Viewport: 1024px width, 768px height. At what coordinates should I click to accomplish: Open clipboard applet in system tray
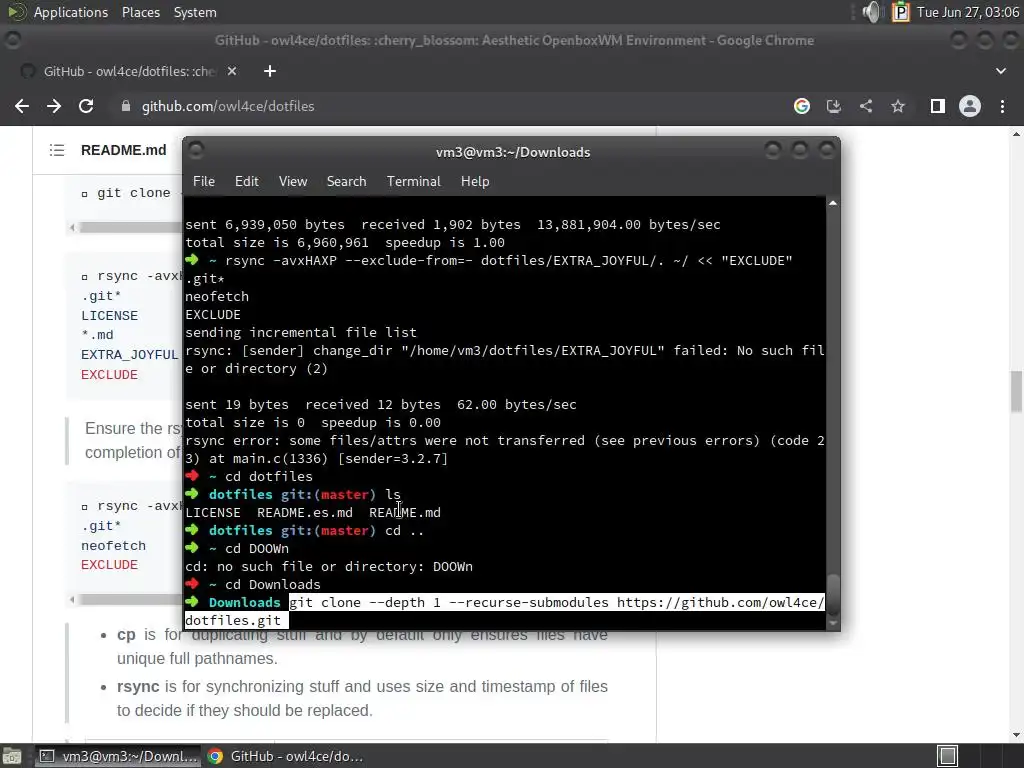901,12
